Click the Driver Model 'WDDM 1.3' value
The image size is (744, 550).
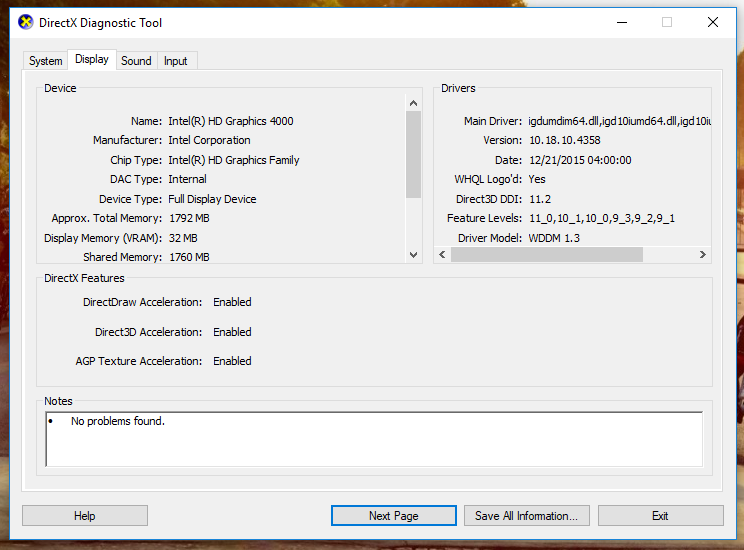[554, 238]
